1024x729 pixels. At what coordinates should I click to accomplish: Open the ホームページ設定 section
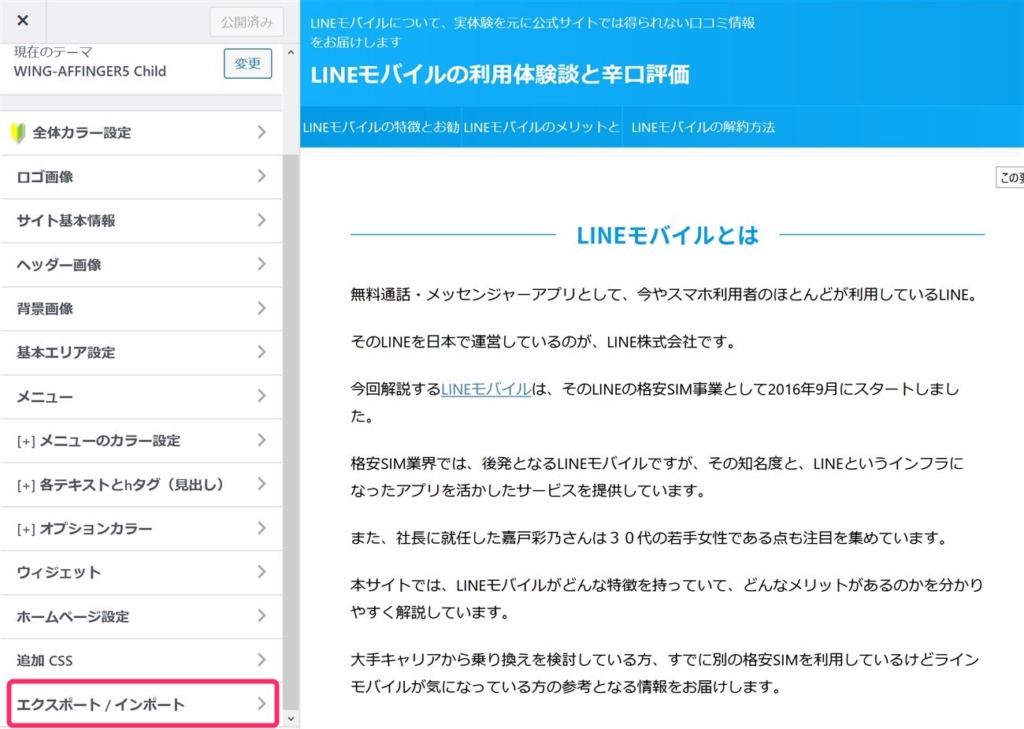pos(141,617)
